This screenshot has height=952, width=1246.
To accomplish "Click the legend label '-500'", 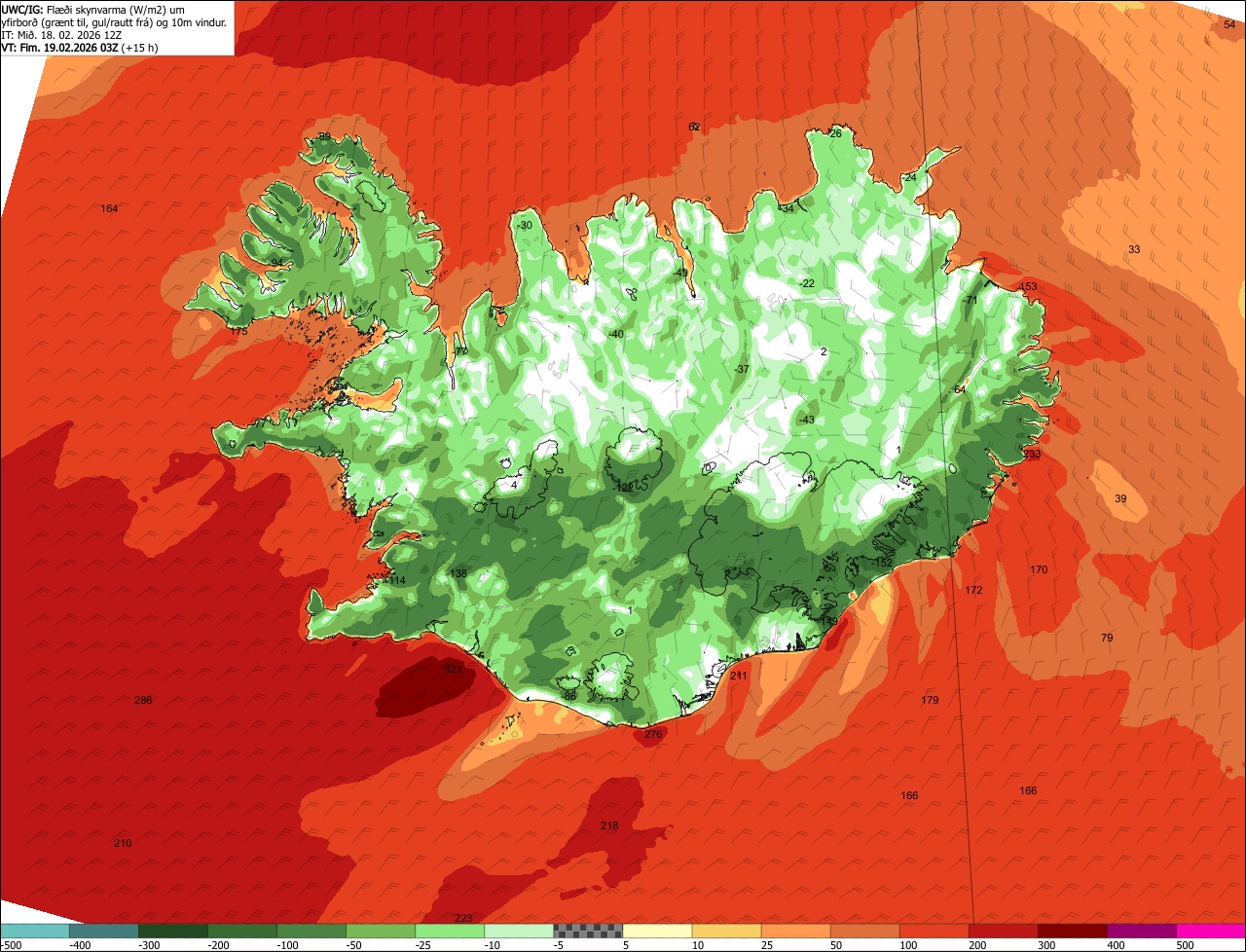I will [x=11, y=945].
